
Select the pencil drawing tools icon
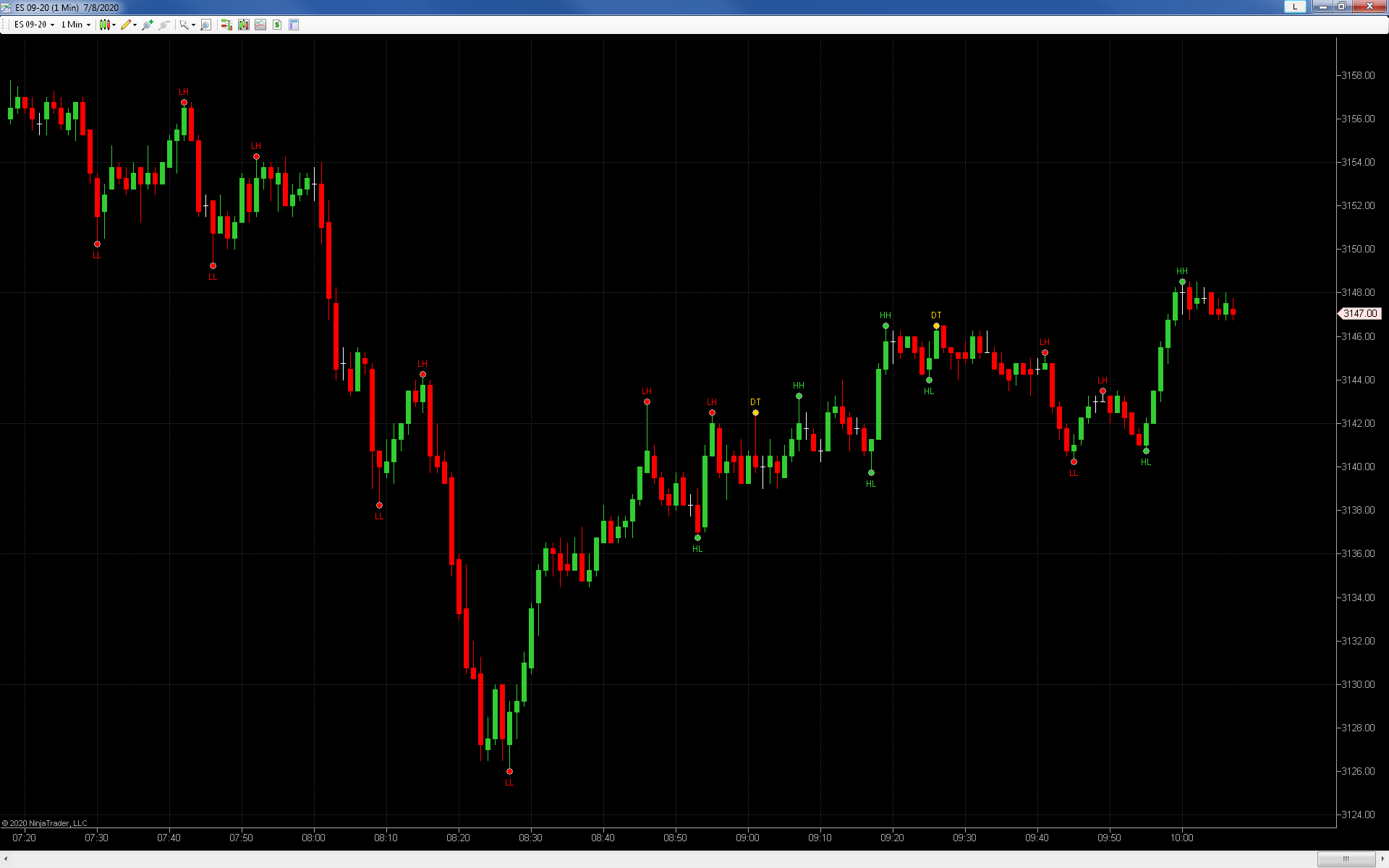pyautogui.click(x=126, y=25)
